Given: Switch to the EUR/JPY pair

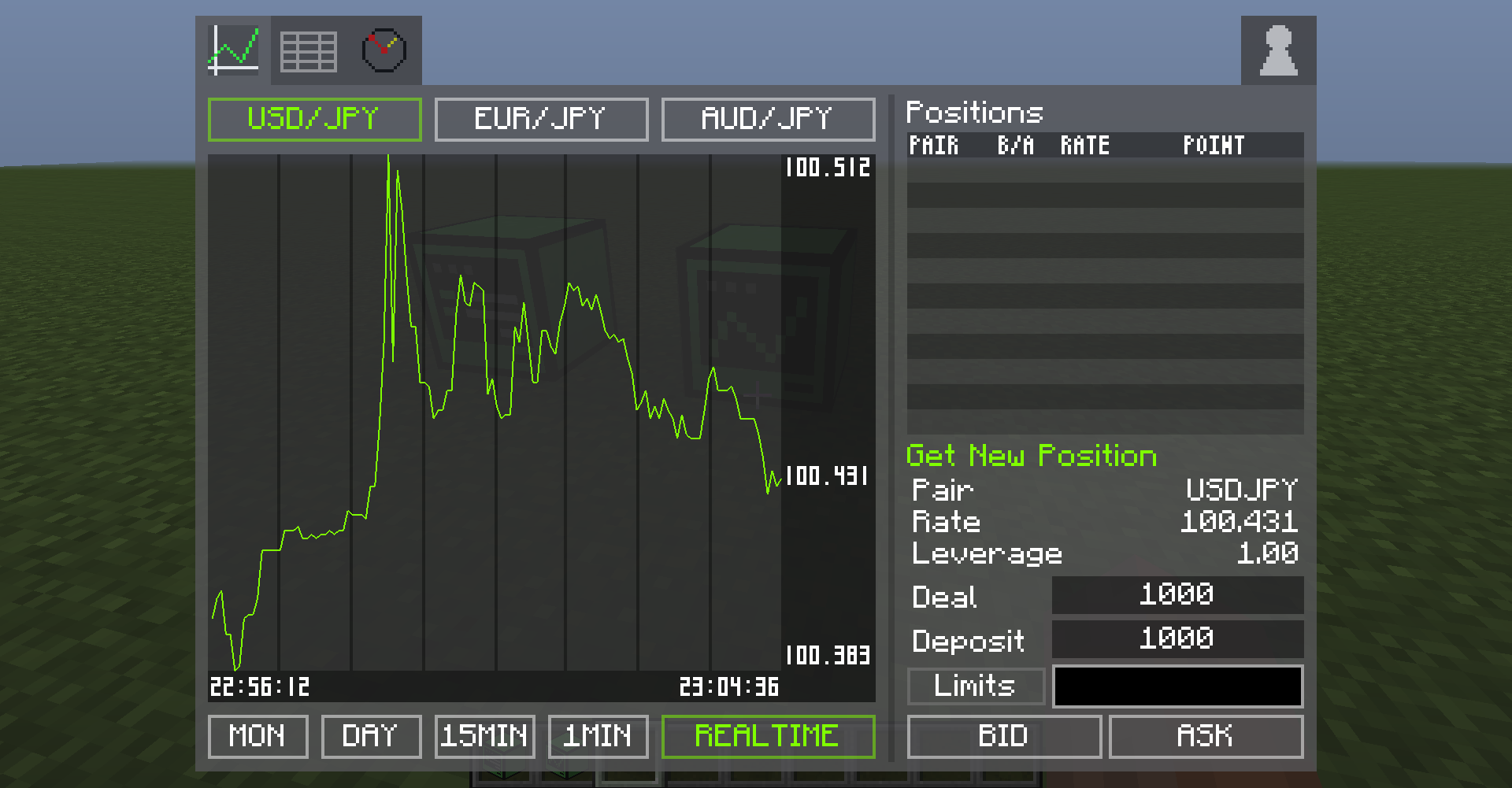Looking at the screenshot, I should (x=541, y=120).
